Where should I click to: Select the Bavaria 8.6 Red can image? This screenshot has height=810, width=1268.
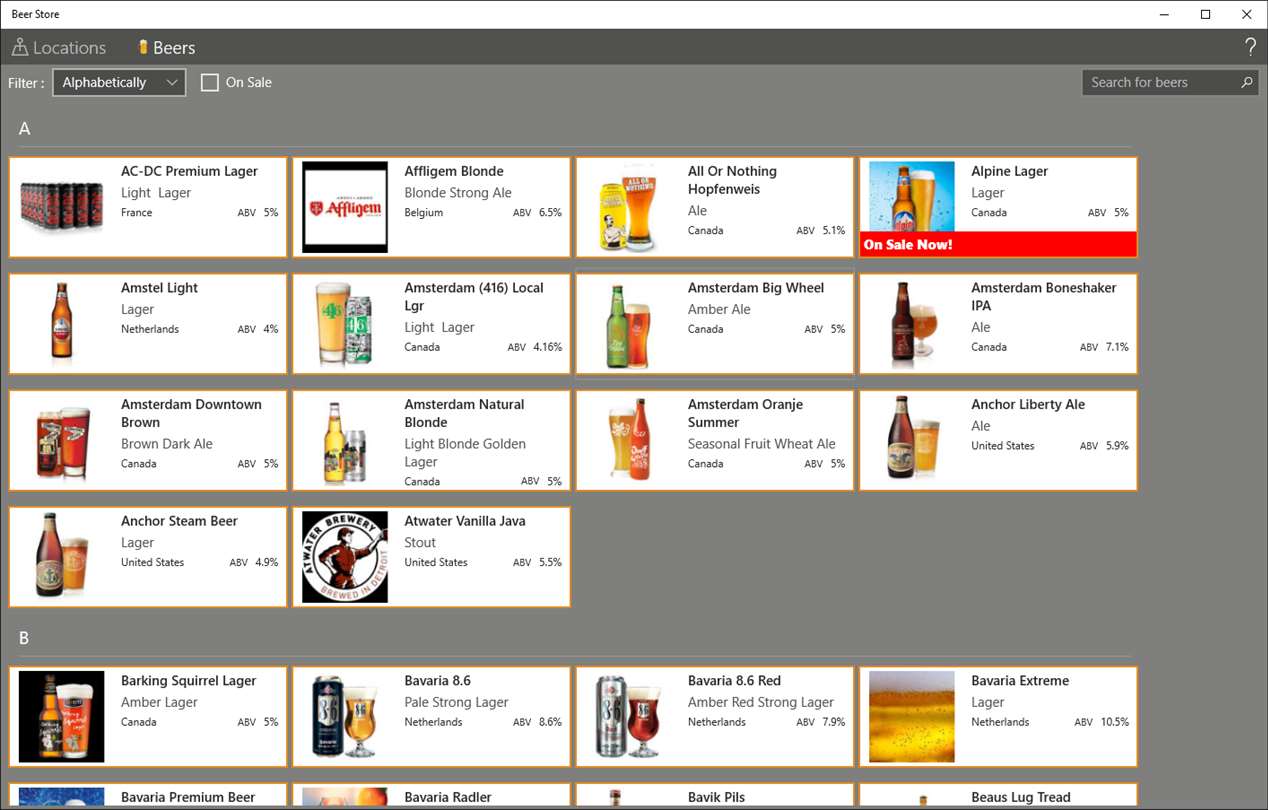(628, 717)
